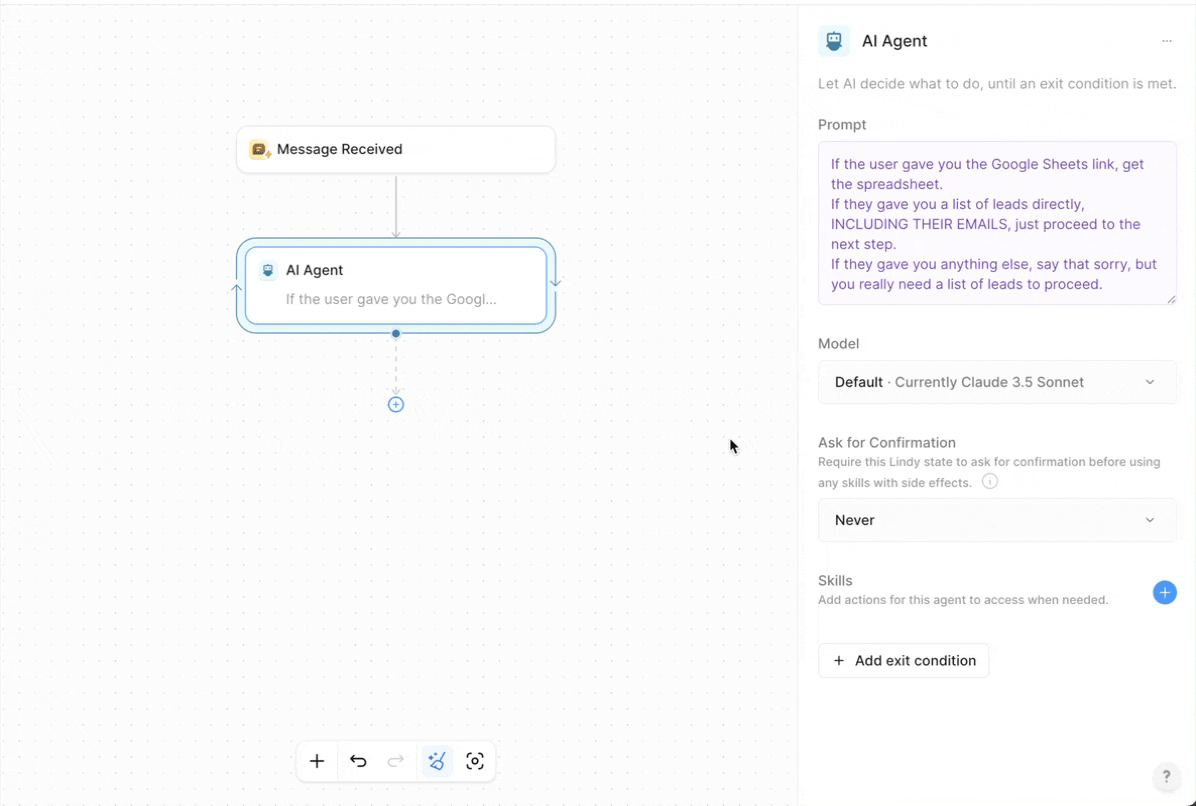Select the AI Agent node on canvas
The height and width of the screenshot is (806, 1196).
(x=396, y=285)
